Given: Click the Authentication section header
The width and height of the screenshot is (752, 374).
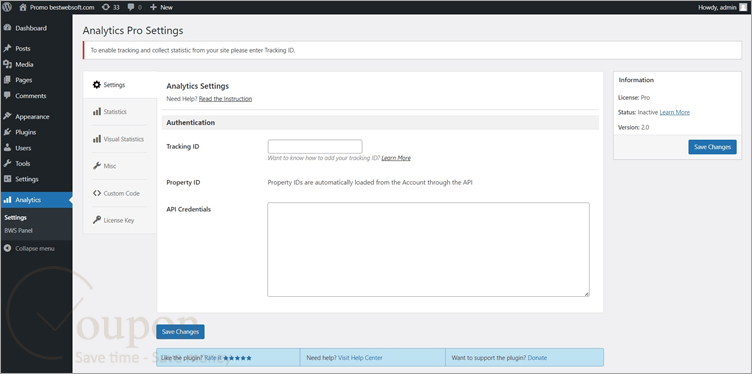Looking at the screenshot, I should pos(380,123).
